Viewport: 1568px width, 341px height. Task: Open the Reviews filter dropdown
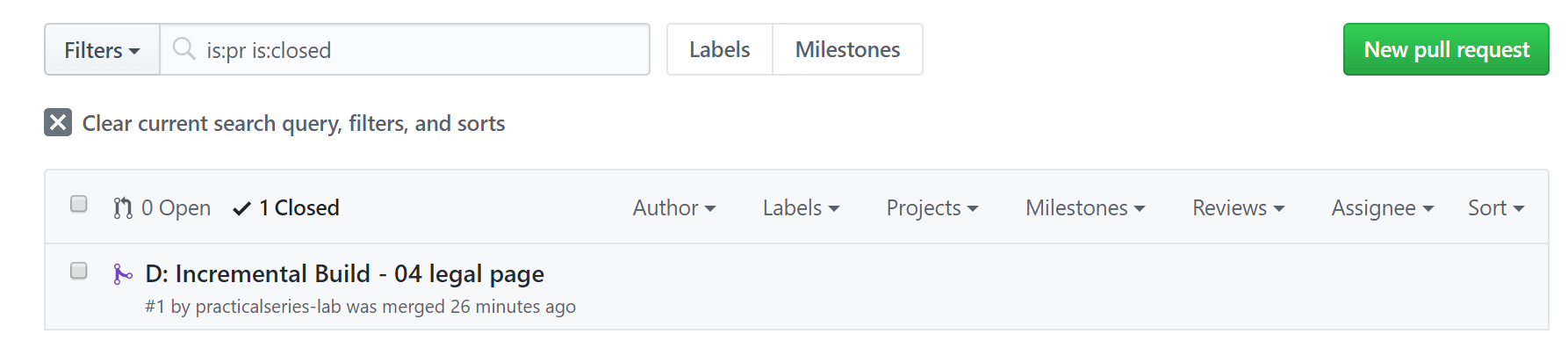[1239, 208]
